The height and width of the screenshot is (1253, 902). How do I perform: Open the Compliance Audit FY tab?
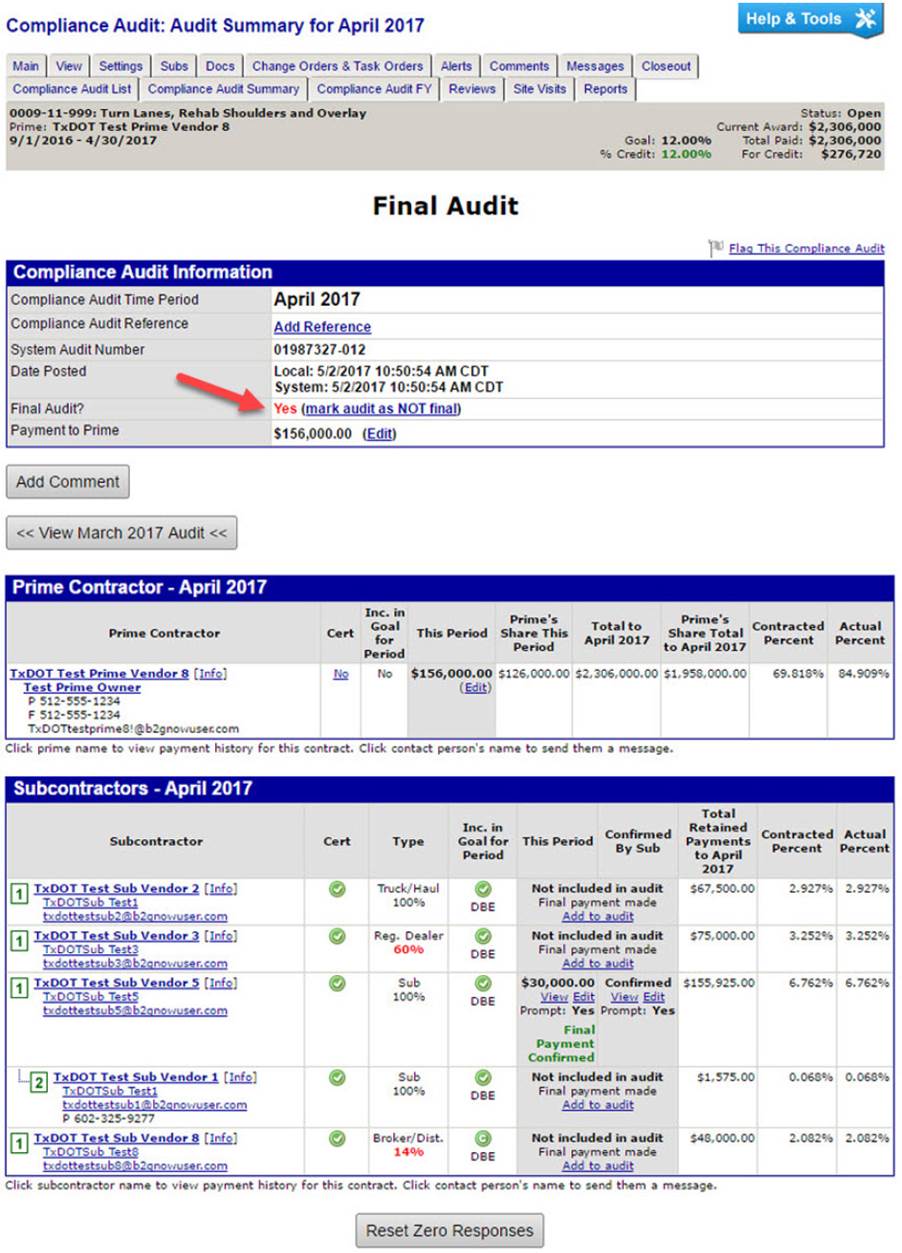pos(374,89)
